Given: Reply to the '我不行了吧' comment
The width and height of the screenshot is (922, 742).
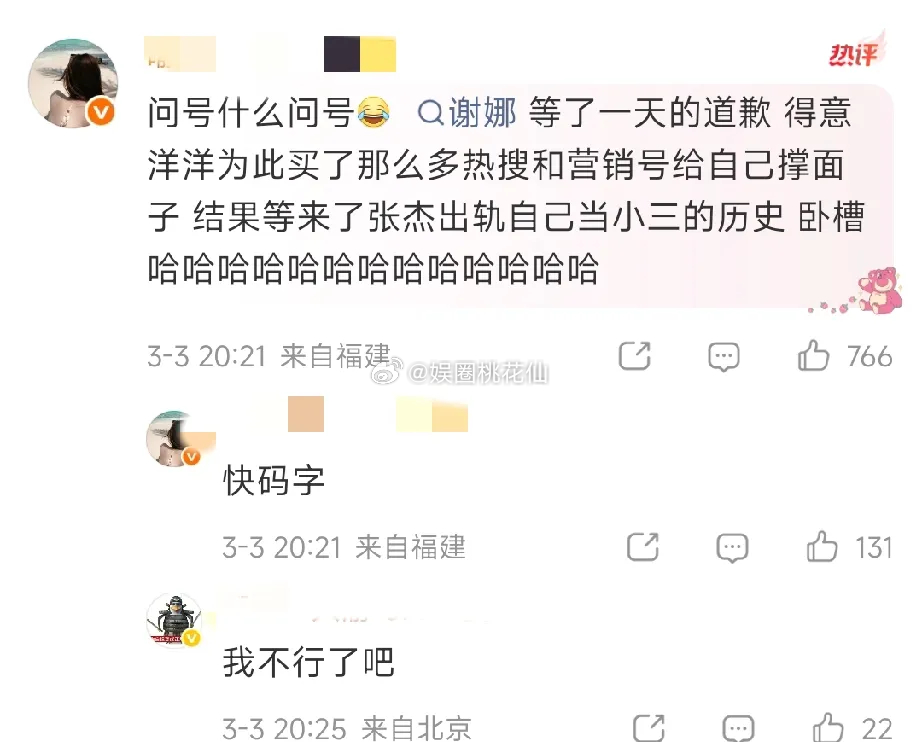Looking at the screenshot, I should pyautogui.click(x=739, y=729).
